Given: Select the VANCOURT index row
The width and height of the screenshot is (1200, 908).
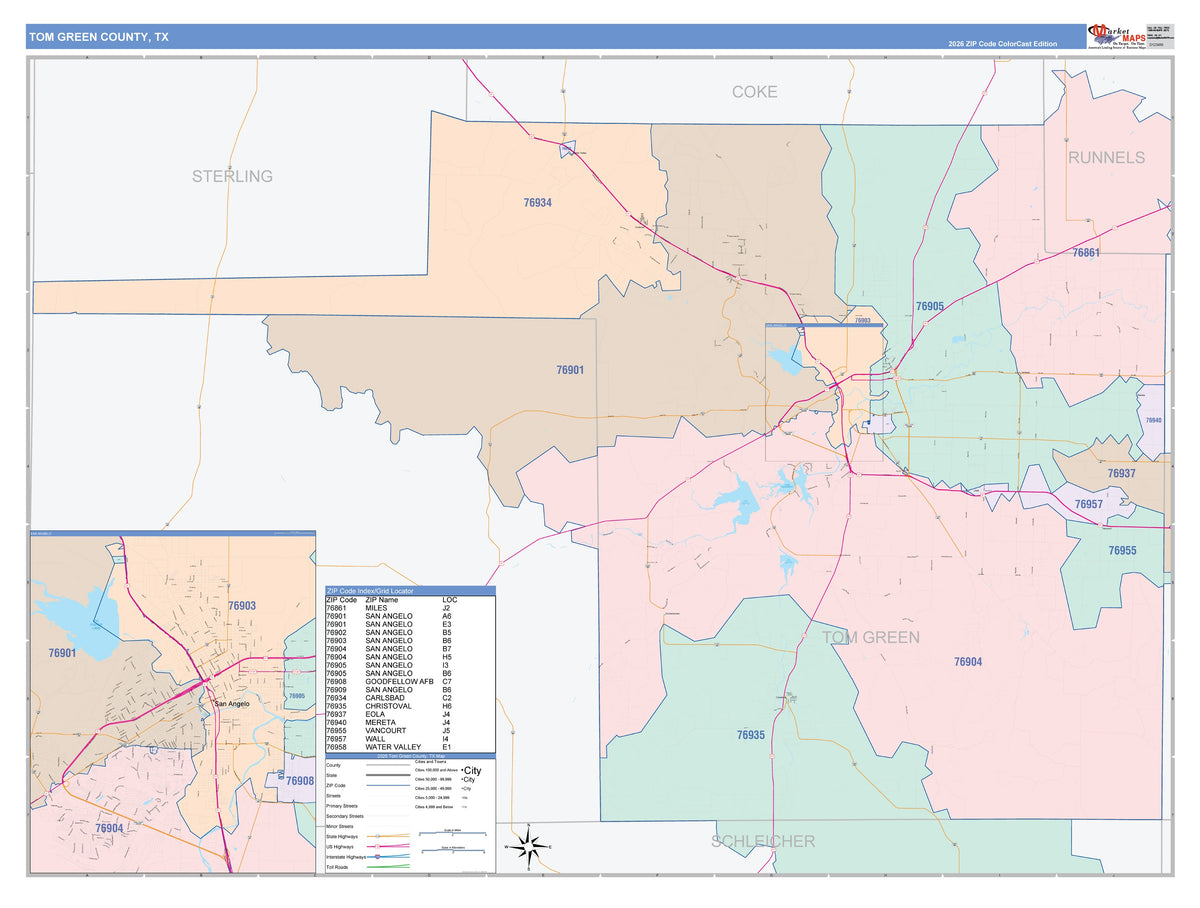Looking at the screenshot, I should pos(409,730).
